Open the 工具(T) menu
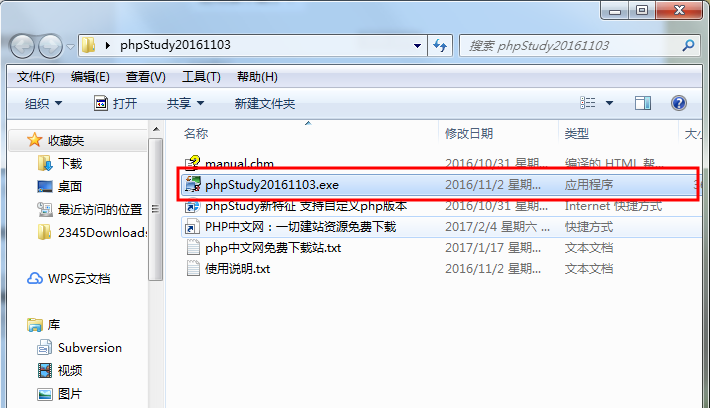Image resolution: width=710 pixels, height=408 pixels. point(201,77)
